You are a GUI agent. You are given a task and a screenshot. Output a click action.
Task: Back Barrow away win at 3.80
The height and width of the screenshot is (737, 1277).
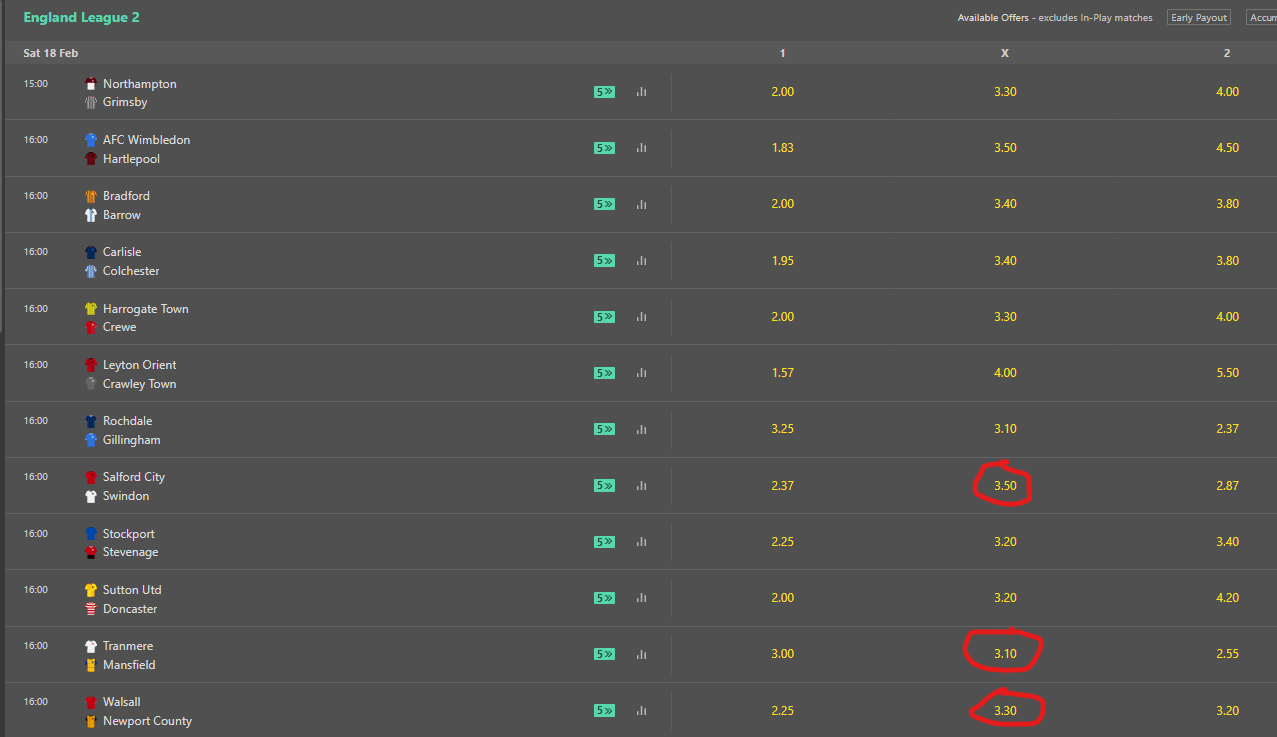(1227, 203)
